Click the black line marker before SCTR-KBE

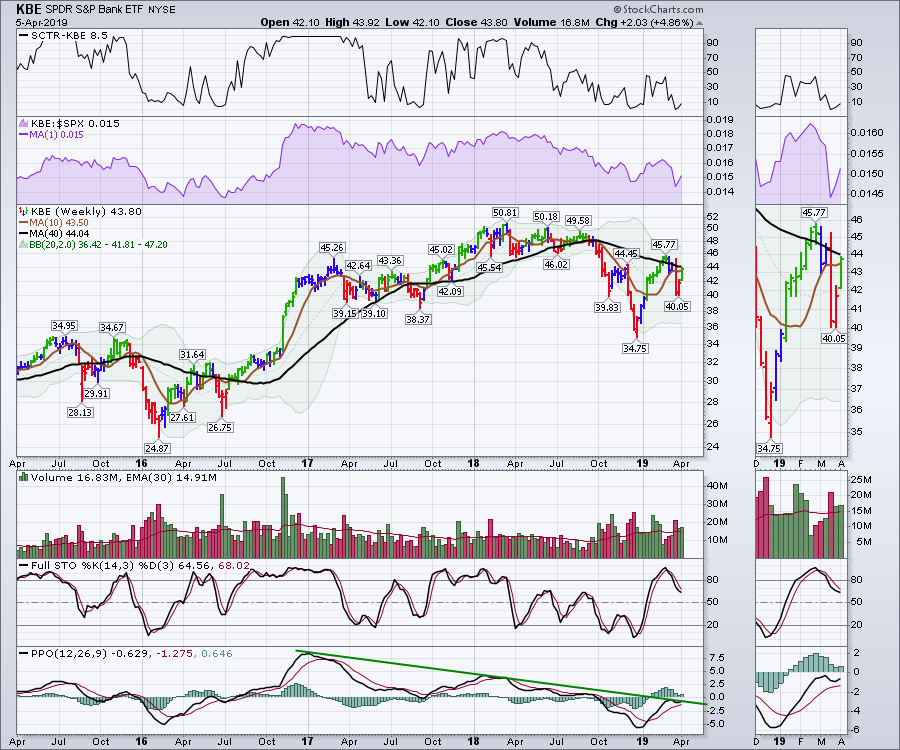coord(24,36)
